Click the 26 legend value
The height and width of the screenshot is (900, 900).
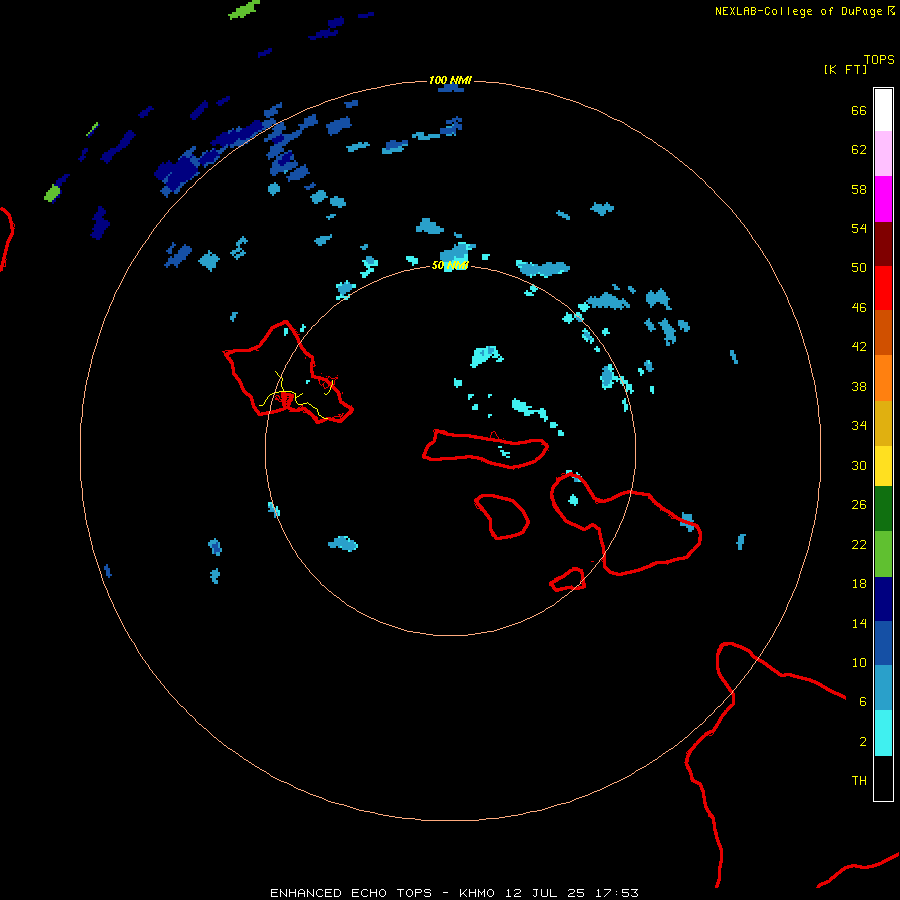(859, 505)
